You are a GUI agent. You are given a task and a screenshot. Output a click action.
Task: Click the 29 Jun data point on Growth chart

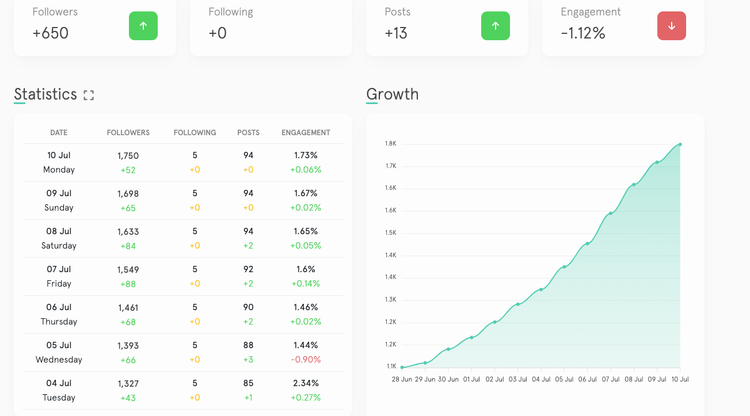[x=425, y=362]
